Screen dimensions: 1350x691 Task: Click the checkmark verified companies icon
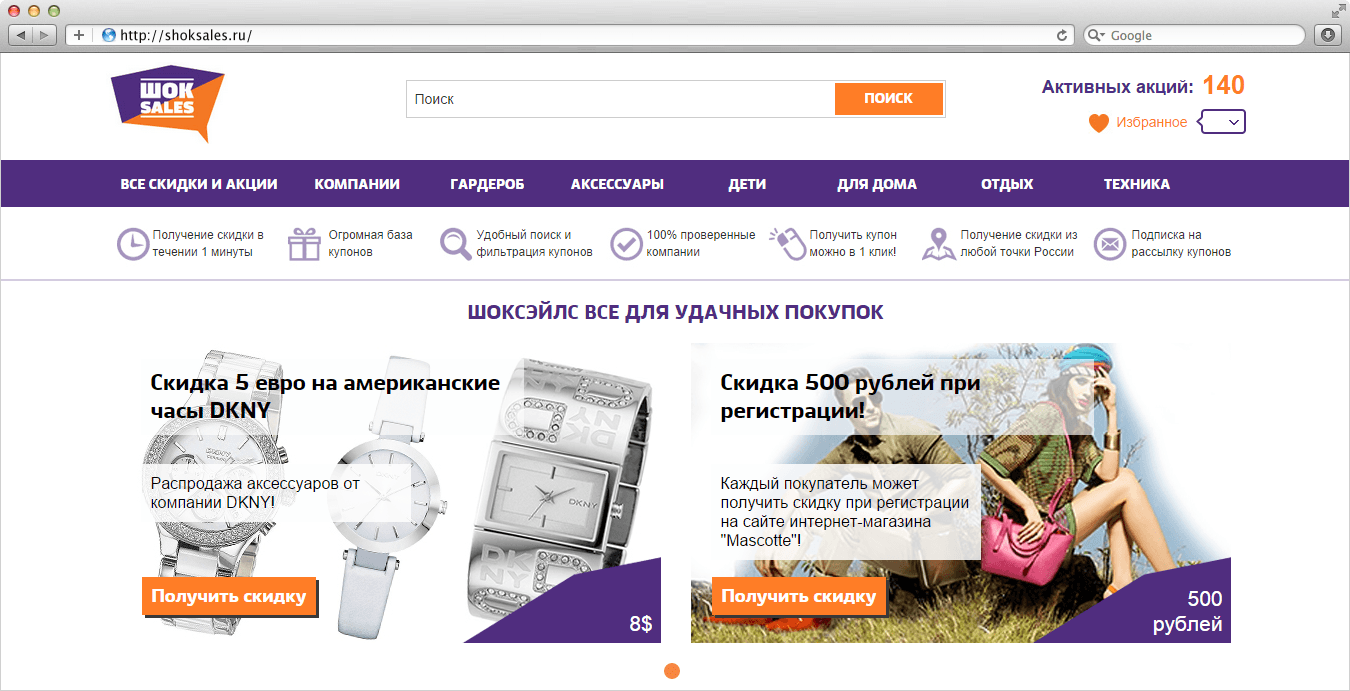(x=626, y=244)
